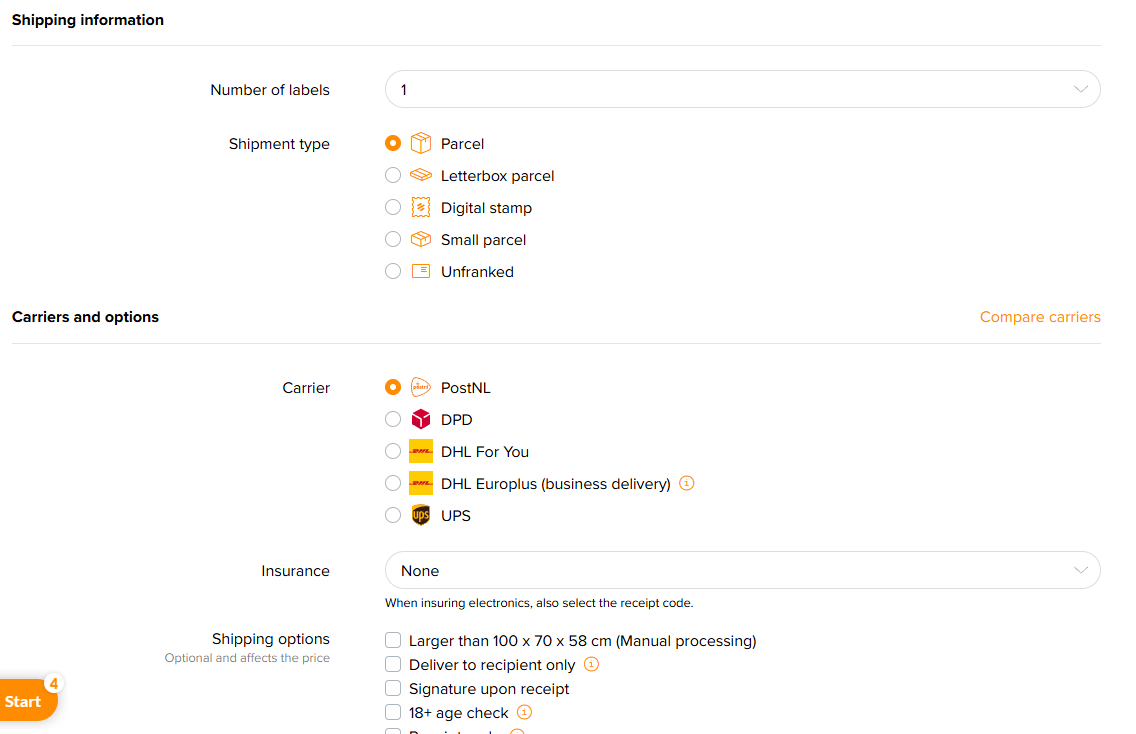Select the Unfranked shipment type radio
Screen dimensions: 1136x734
393,272
